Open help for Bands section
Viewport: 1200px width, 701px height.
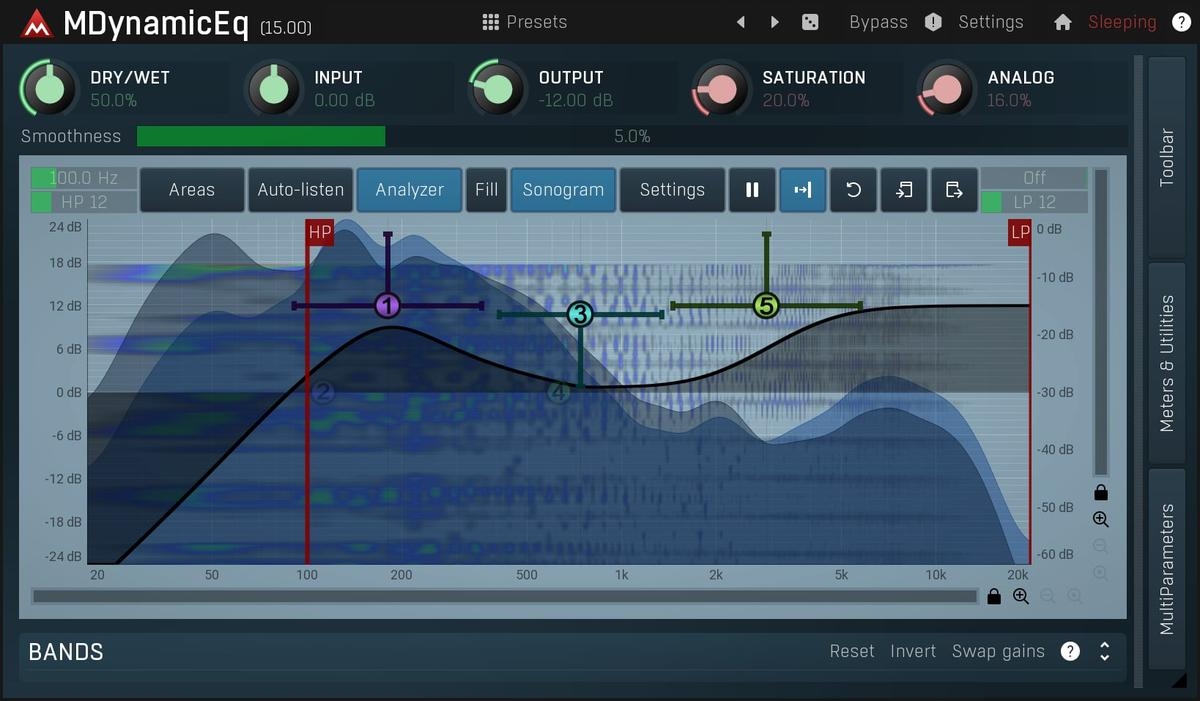pos(1070,652)
